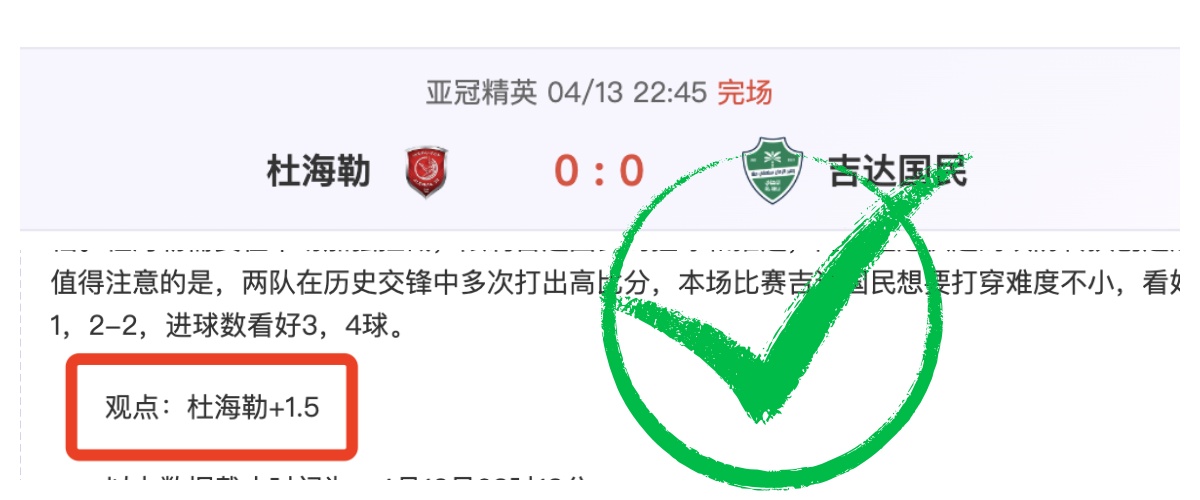Open the 吉达国民 away team name
The height and width of the screenshot is (500, 1200).
click(x=897, y=172)
